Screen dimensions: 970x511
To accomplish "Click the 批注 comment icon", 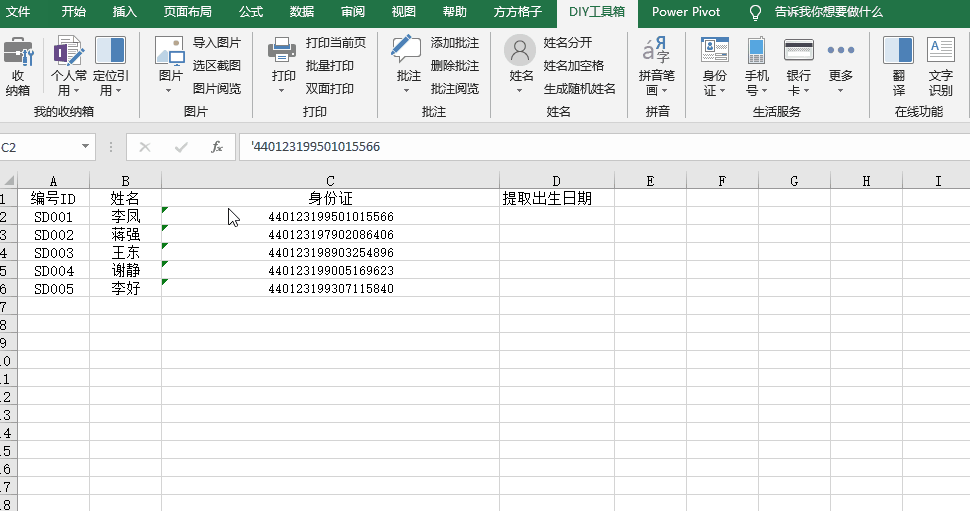I will [407, 51].
